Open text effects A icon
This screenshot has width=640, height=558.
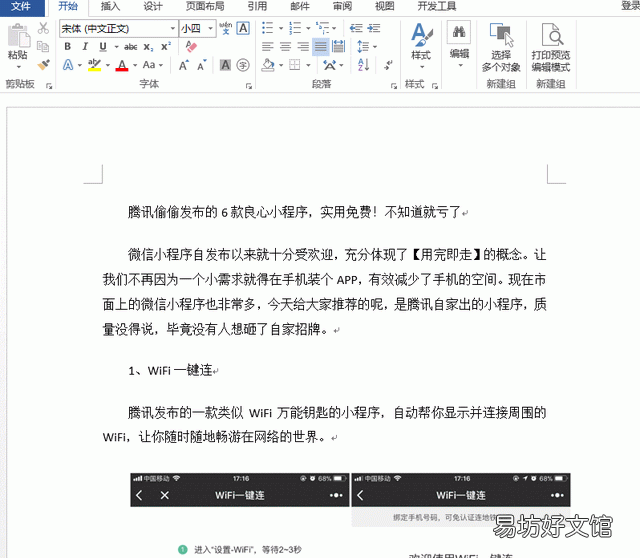[x=68, y=65]
